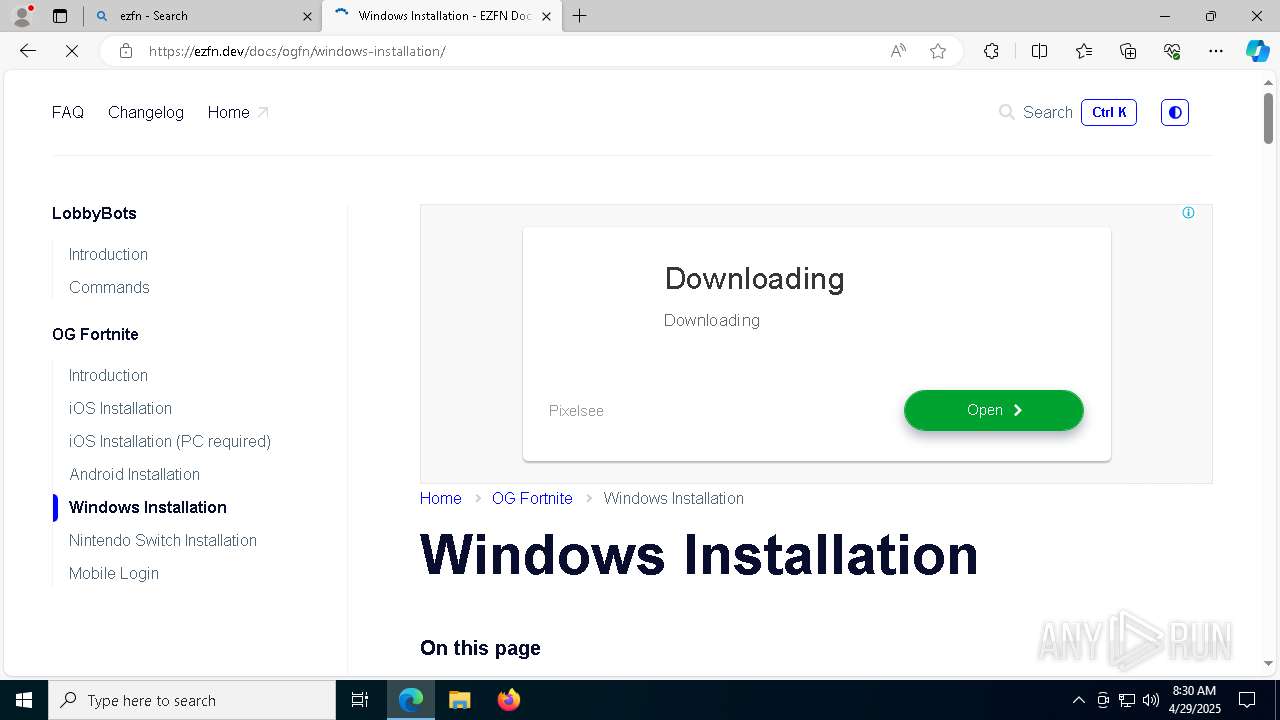Open Favorites list icon
This screenshot has width=1280, height=720.
click(1084, 51)
